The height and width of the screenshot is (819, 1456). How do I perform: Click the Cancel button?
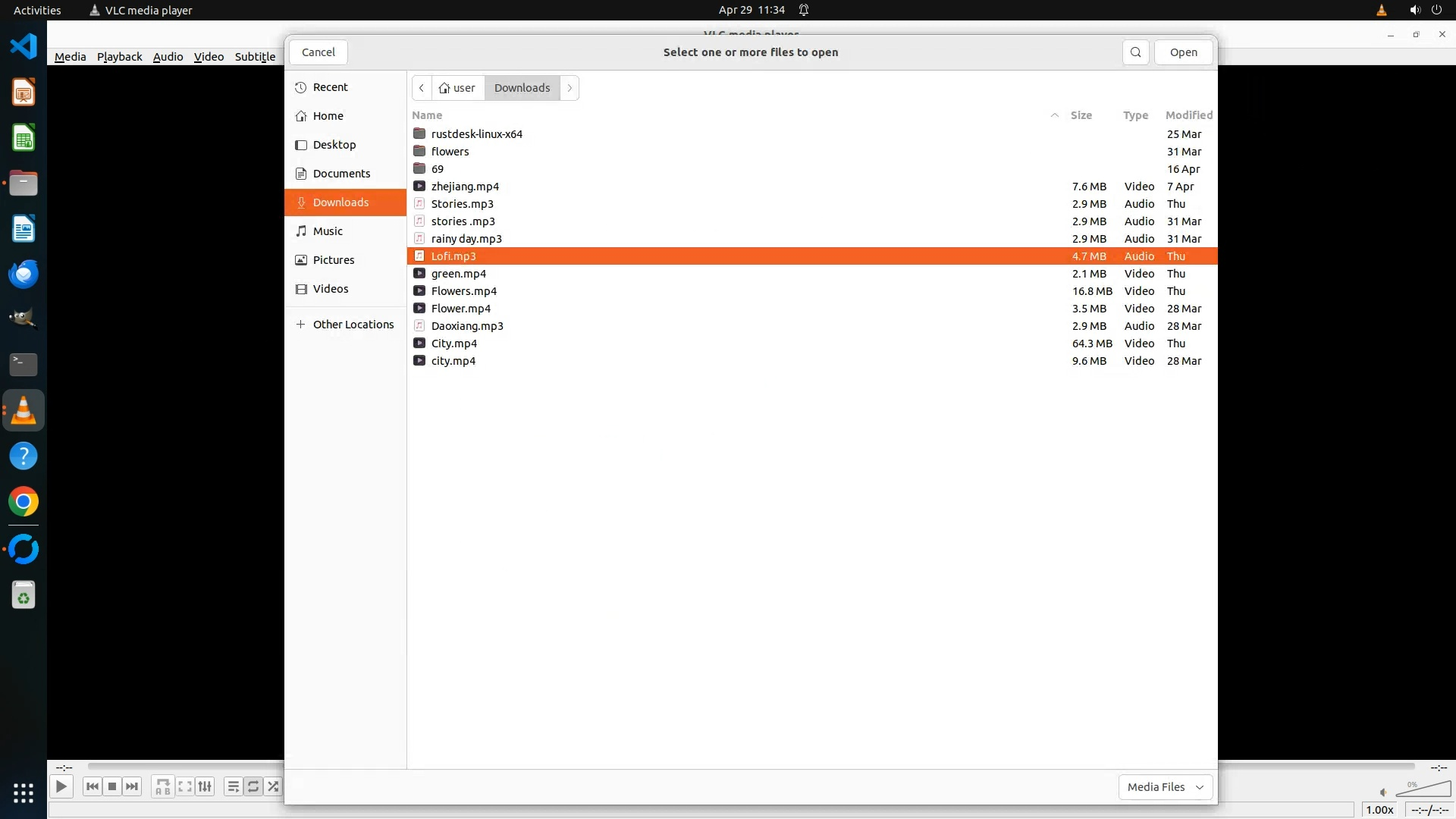pyautogui.click(x=318, y=52)
